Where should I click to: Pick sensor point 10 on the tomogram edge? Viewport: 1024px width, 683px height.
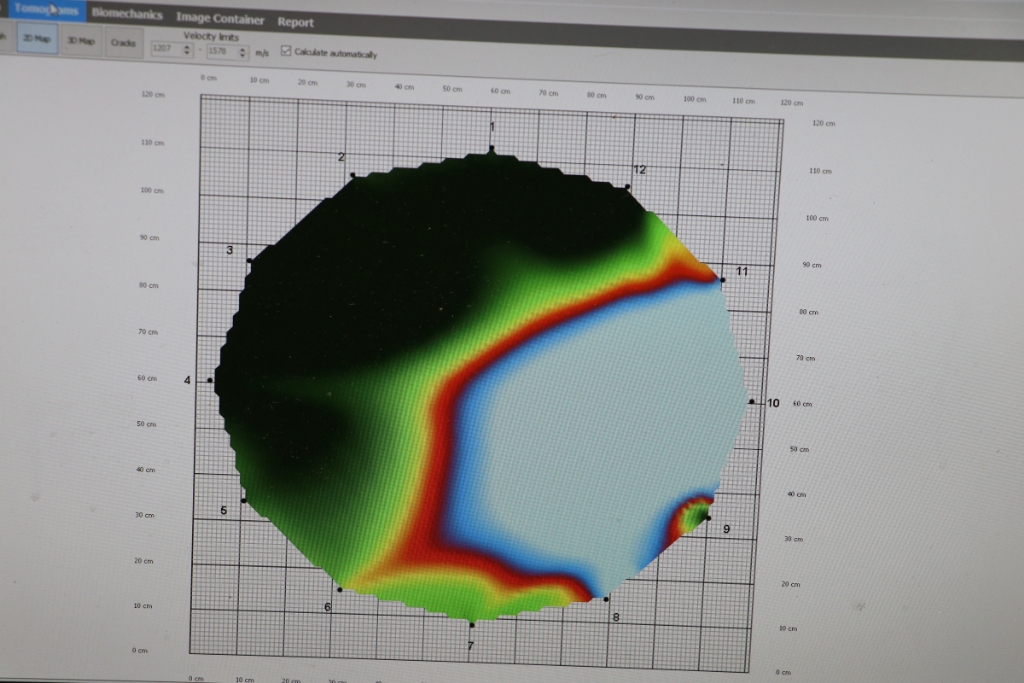[751, 402]
